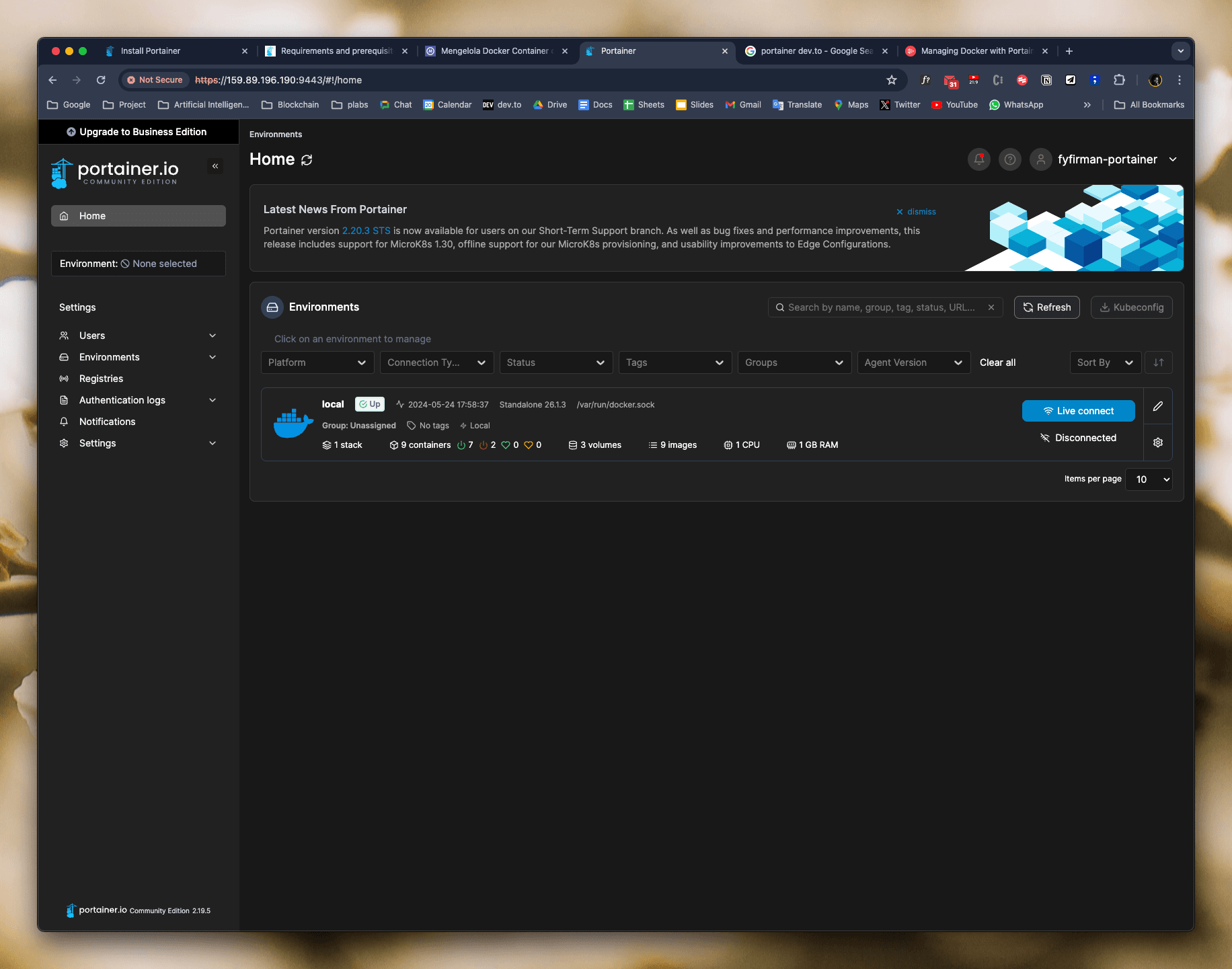The image size is (1232, 969).
Task: Click the Live connect button
Action: (x=1079, y=411)
